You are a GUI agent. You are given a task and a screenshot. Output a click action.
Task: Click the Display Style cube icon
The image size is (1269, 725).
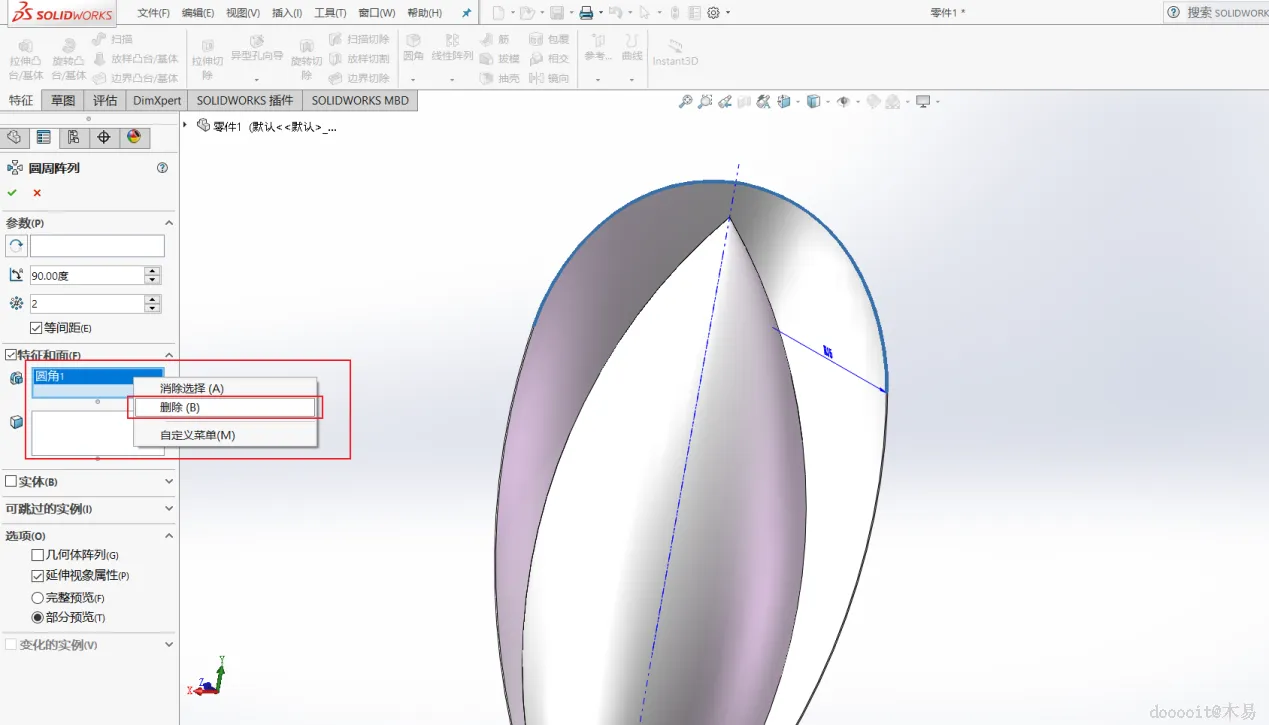pyautogui.click(x=813, y=101)
